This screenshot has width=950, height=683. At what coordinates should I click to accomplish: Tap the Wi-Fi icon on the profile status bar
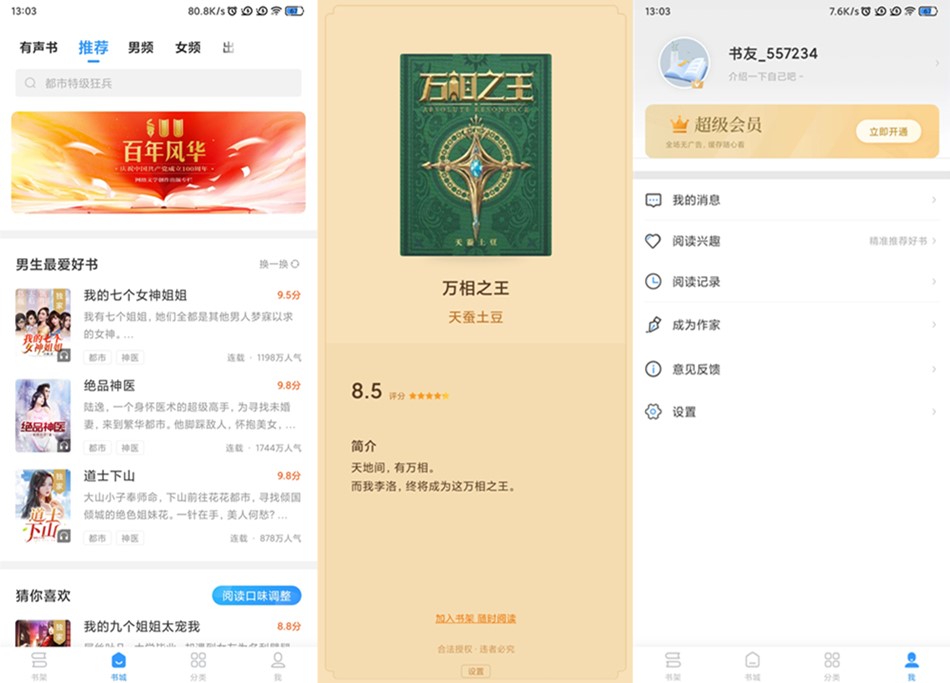(x=909, y=11)
